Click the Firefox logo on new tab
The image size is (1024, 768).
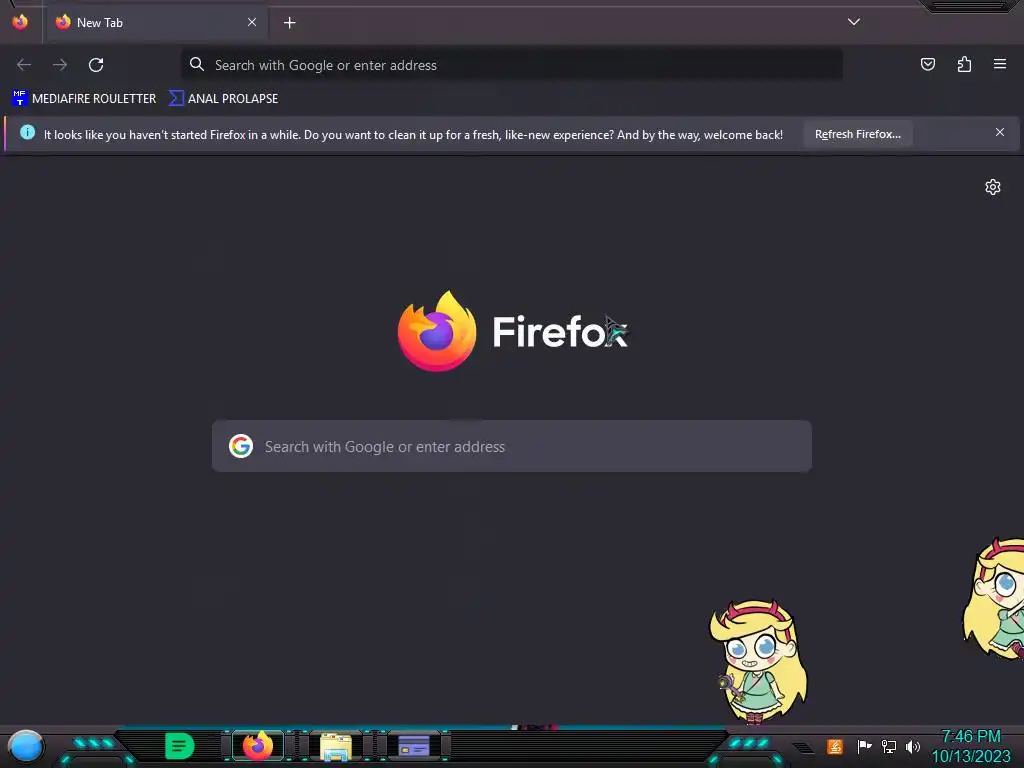(436, 331)
